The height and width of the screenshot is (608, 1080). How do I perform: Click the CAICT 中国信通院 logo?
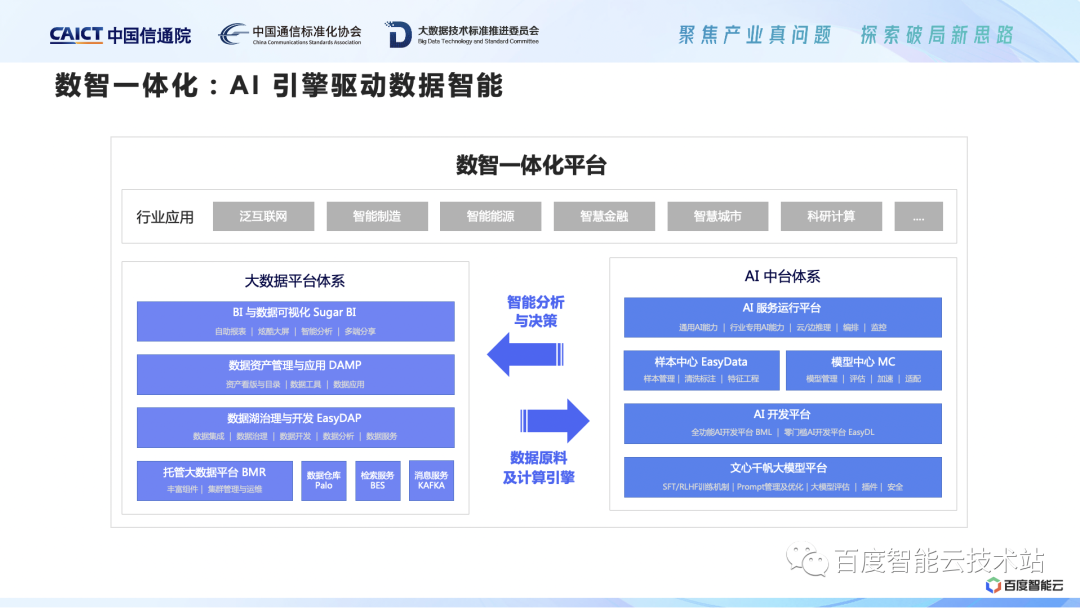coord(120,33)
